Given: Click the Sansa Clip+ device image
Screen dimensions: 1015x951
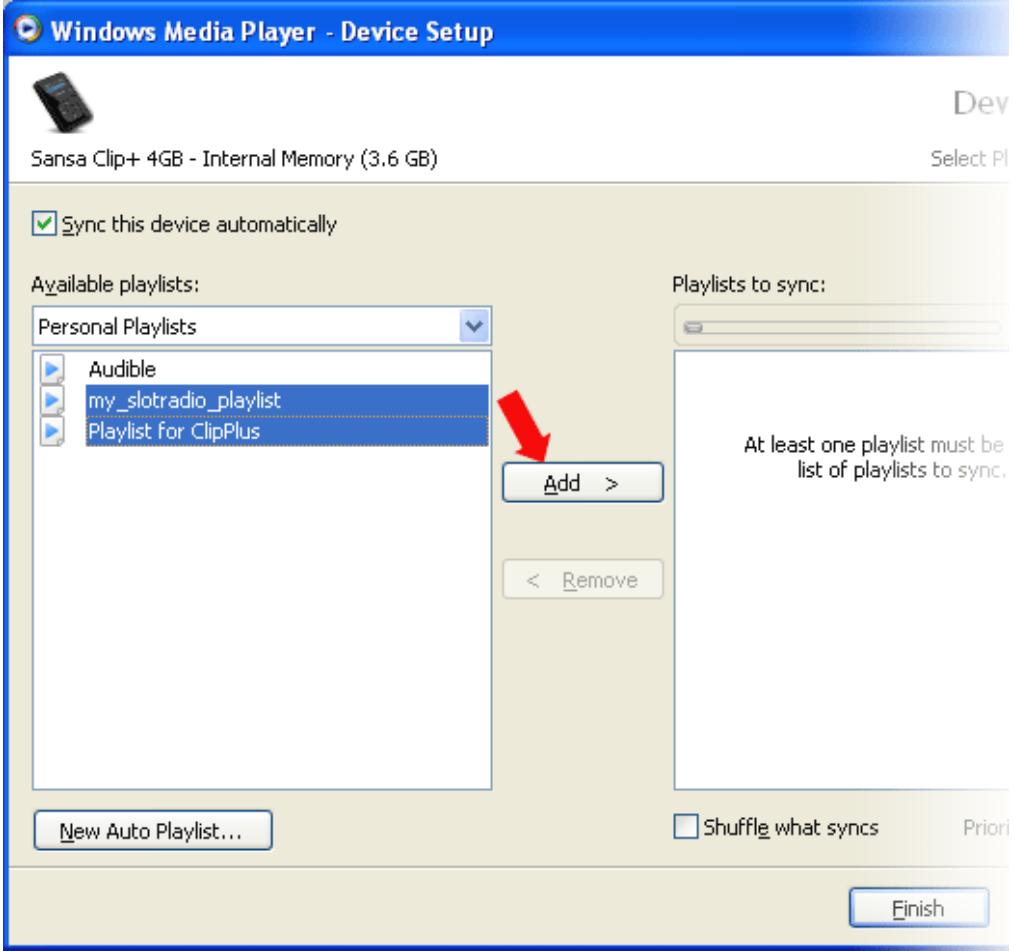Looking at the screenshot, I should [x=63, y=102].
